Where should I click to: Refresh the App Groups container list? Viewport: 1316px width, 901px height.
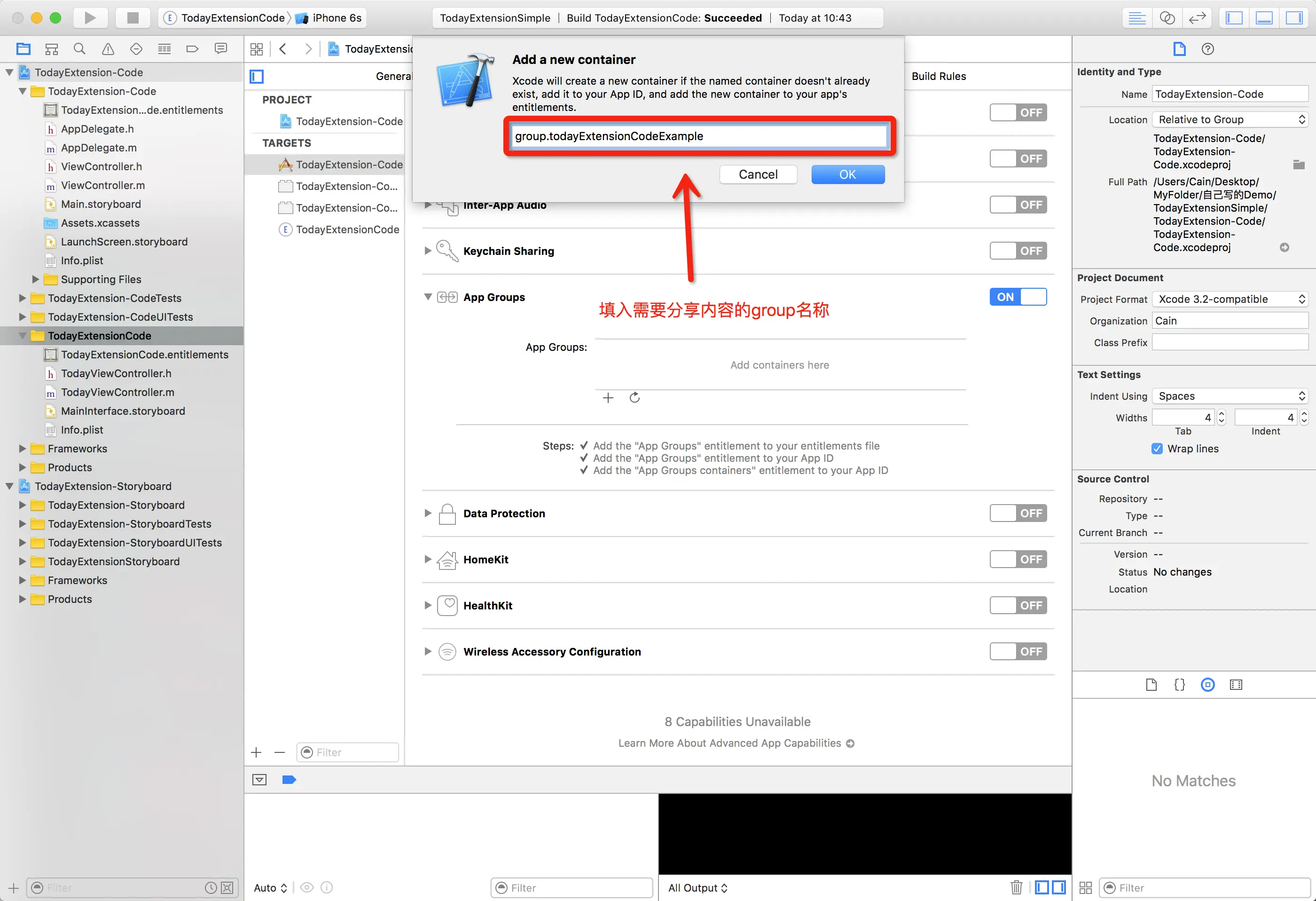tap(634, 398)
